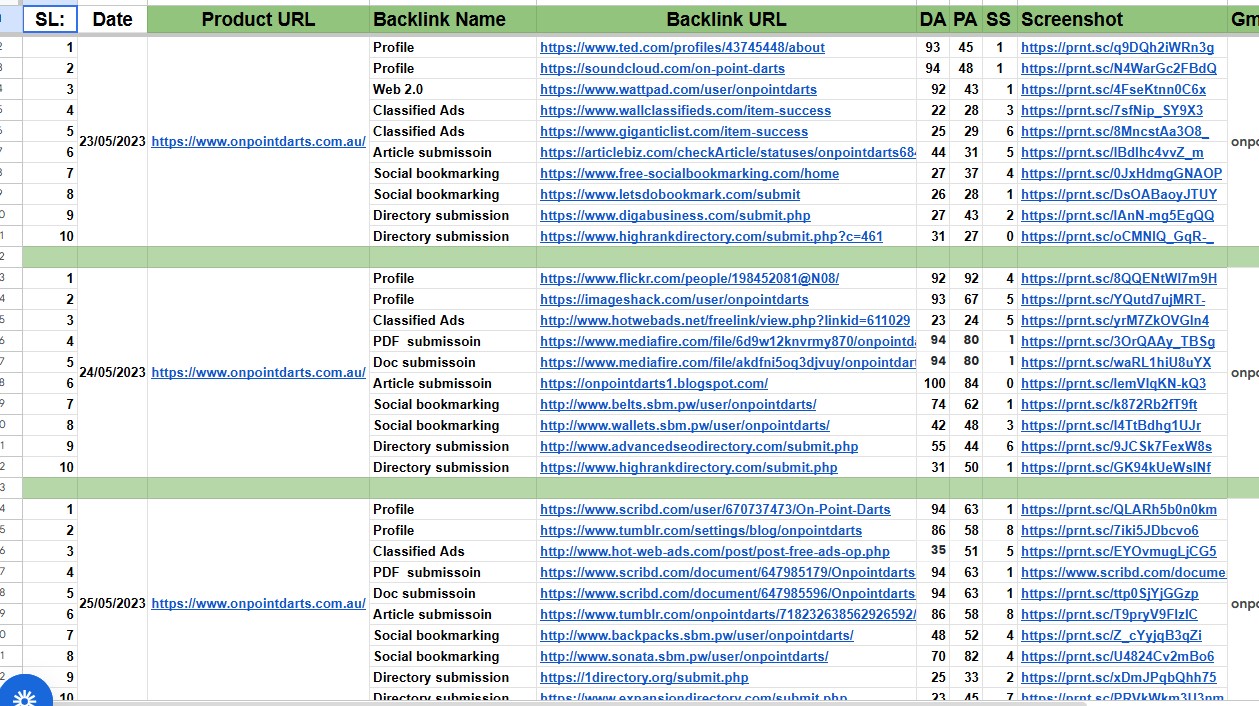Open the onpointdarts1.blogspot.com link

[x=654, y=383]
